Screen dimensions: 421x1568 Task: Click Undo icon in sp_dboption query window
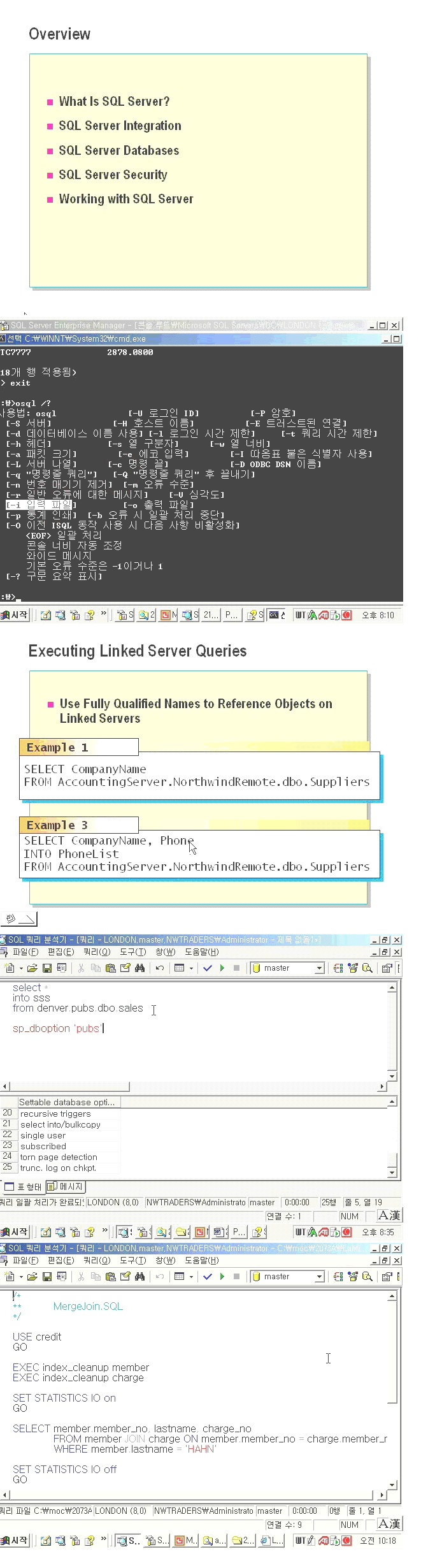pos(160,968)
